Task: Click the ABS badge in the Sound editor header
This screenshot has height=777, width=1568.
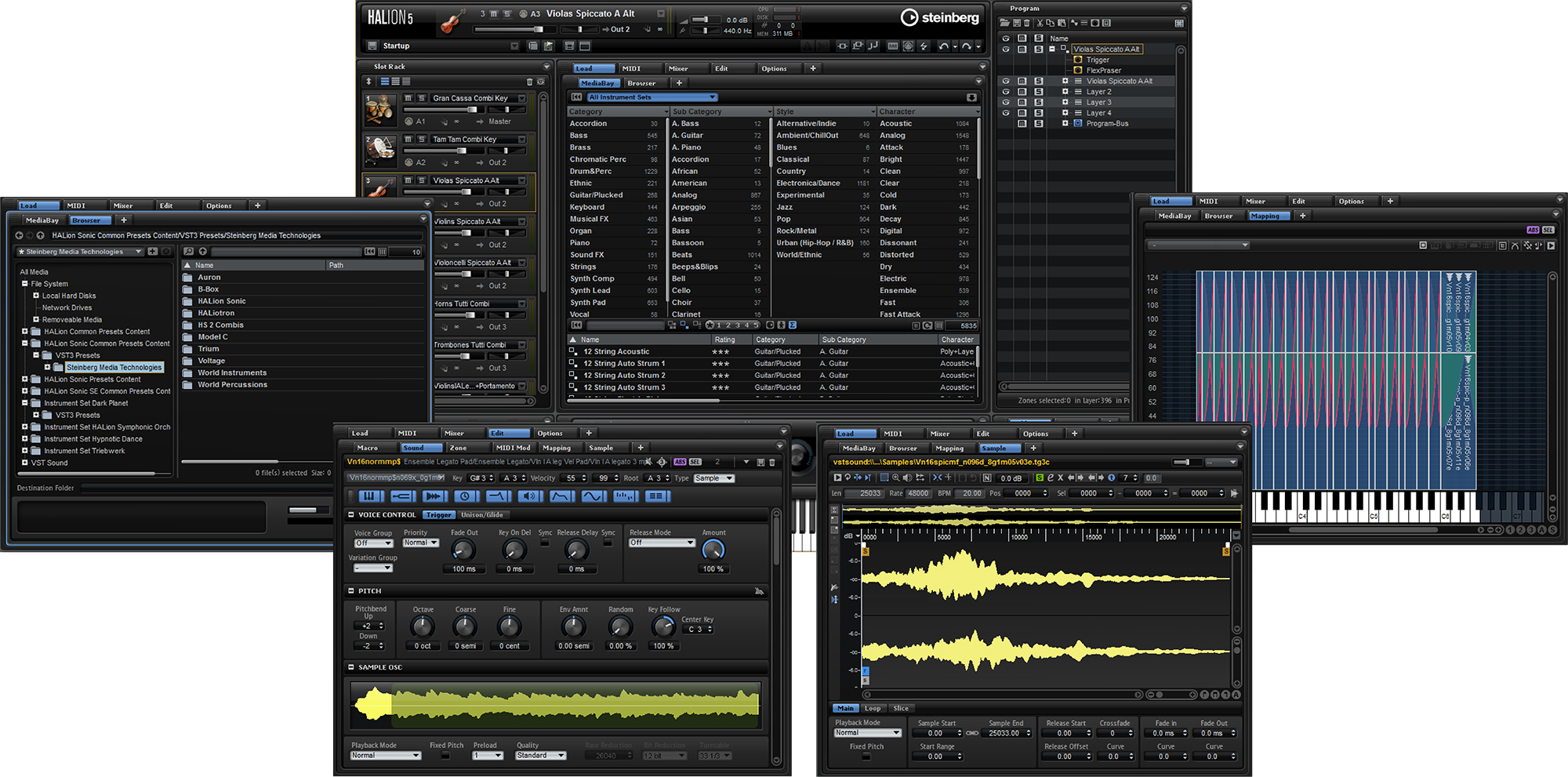Action: coord(680,462)
